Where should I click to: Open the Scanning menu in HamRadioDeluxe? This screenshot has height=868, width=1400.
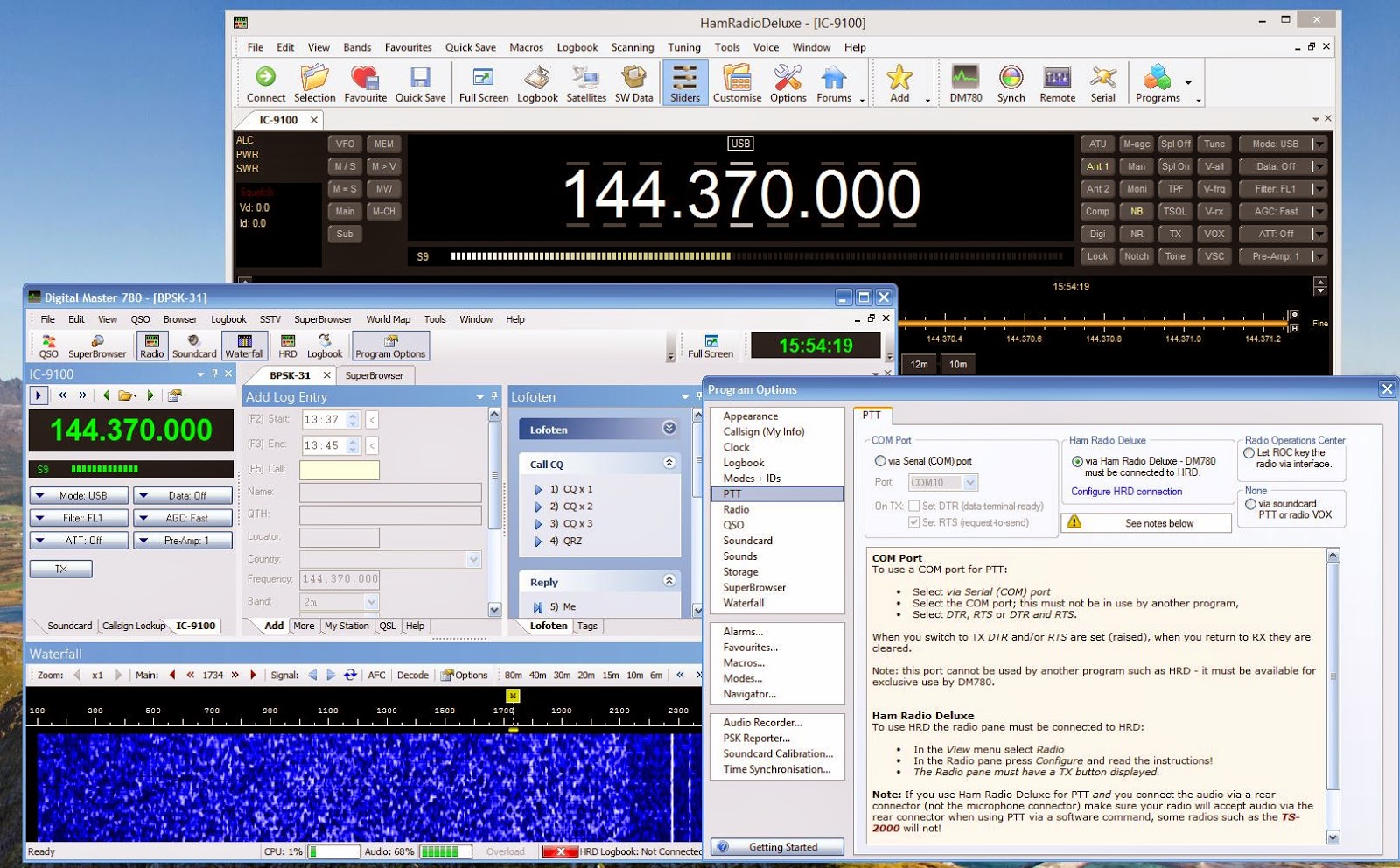pyautogui.click(x=632, y=47)
